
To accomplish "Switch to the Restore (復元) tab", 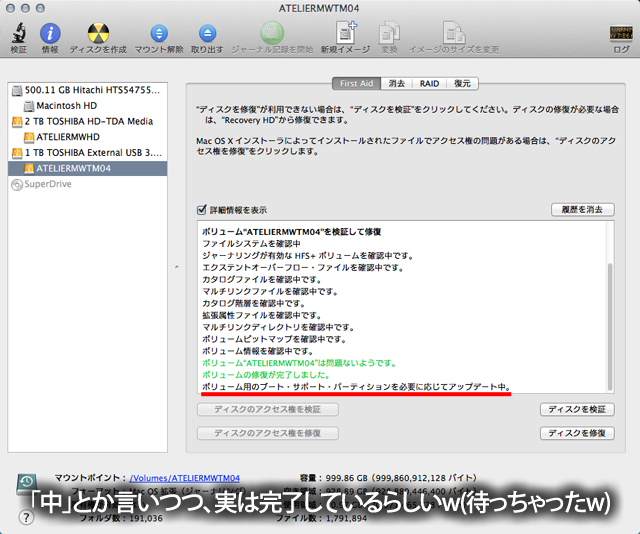I will click(462, 83).
